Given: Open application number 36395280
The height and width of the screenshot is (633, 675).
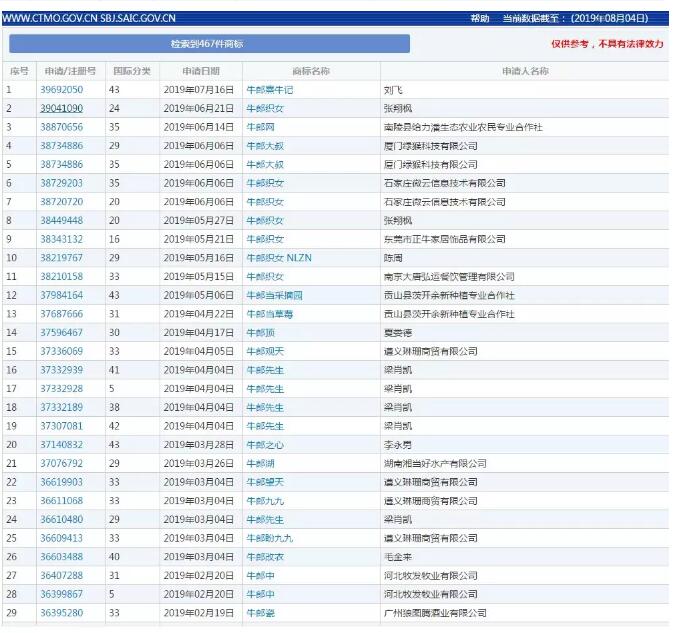Looking at the screenshot, I should (x=62, y=613).
